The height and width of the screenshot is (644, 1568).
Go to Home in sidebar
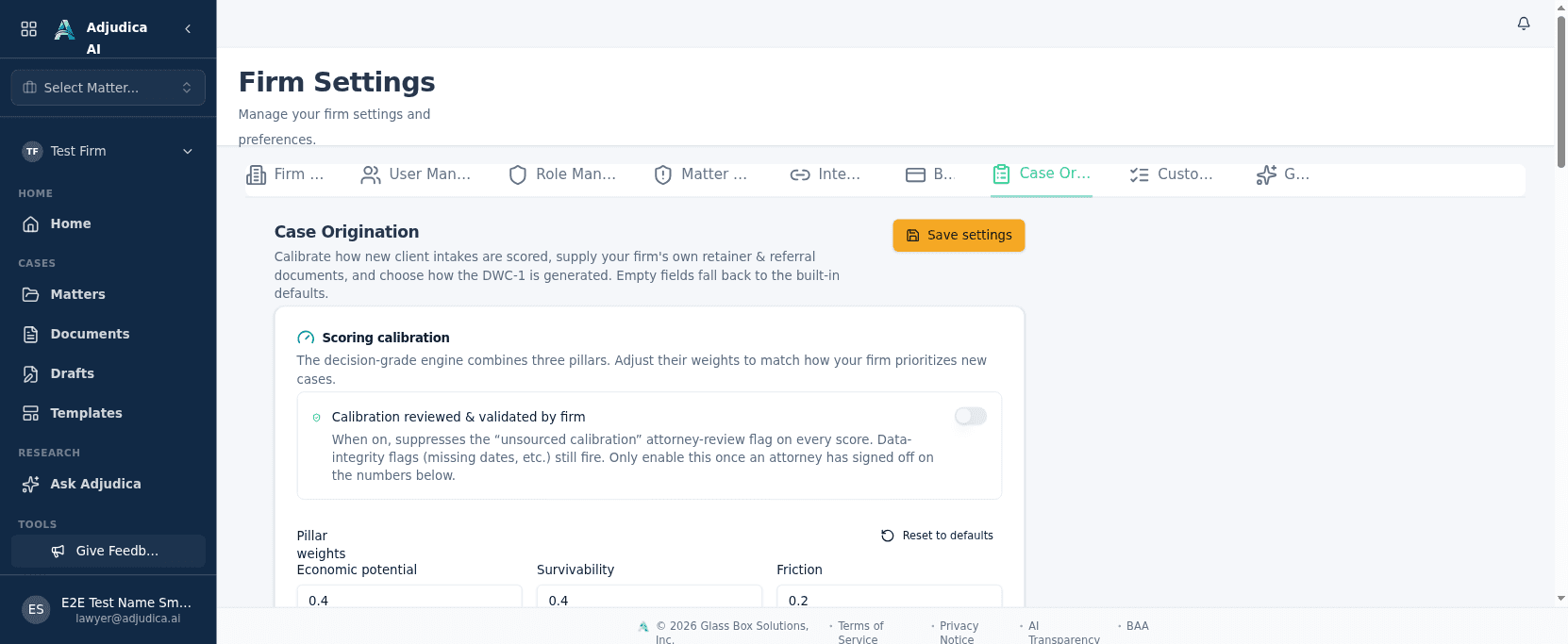pyautogui.click(x=108, y=224)
